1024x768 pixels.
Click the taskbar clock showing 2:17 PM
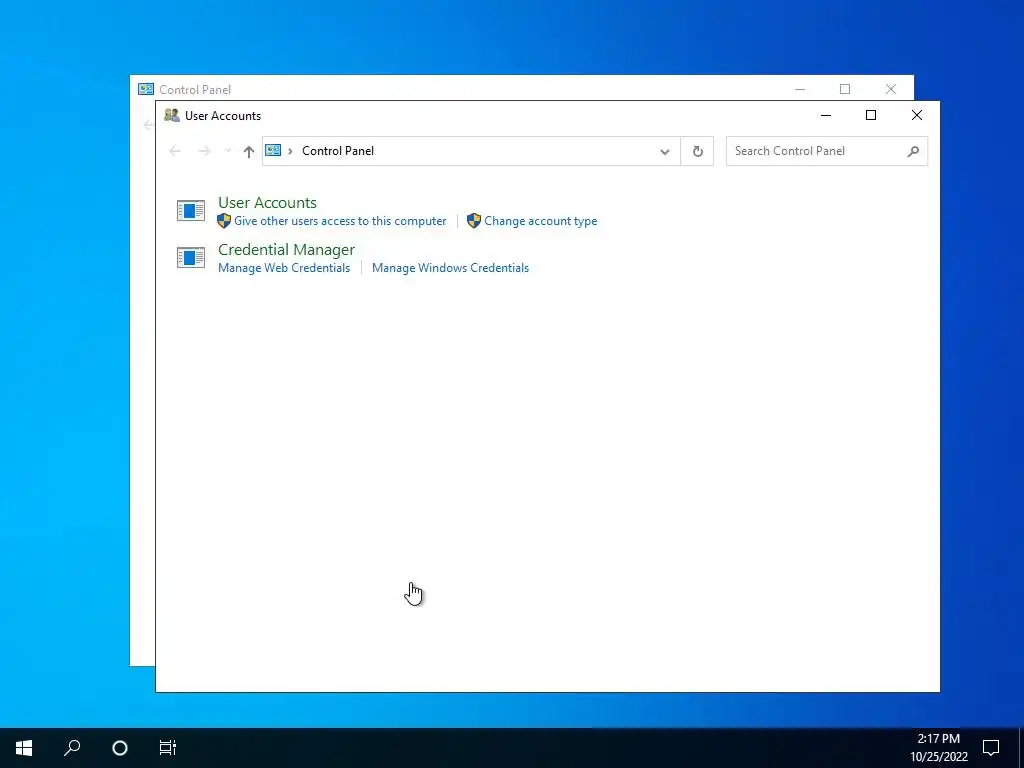point(939,748)
